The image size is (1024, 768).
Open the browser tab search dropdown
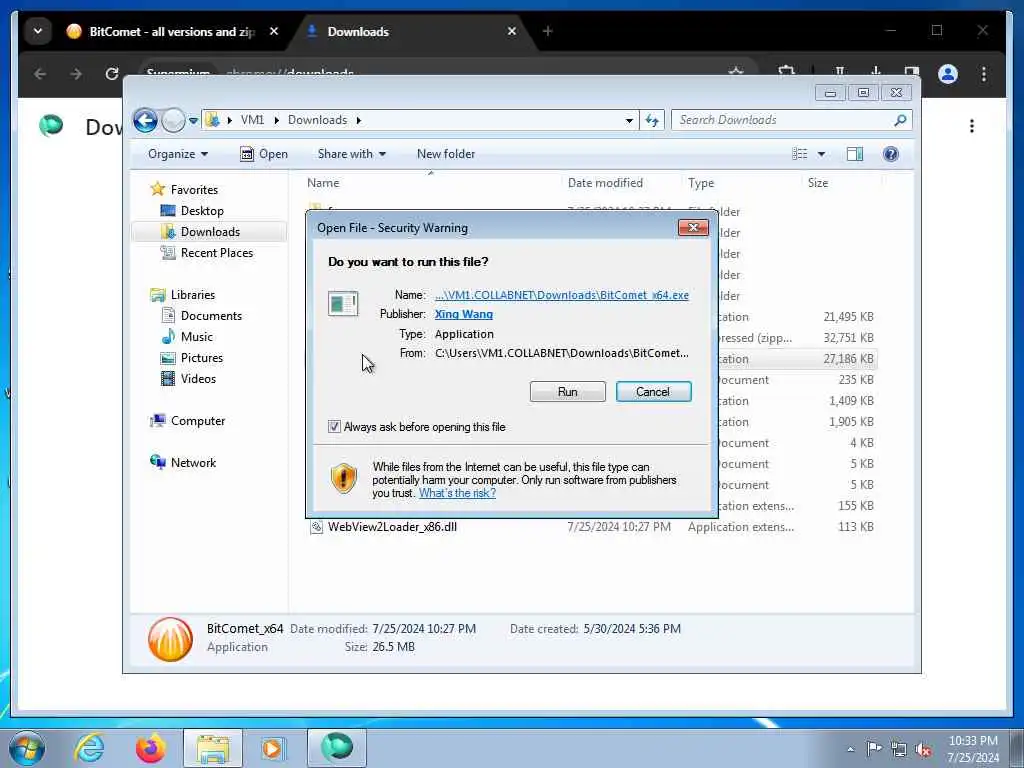pyautogui.click(x=38, y=31)
